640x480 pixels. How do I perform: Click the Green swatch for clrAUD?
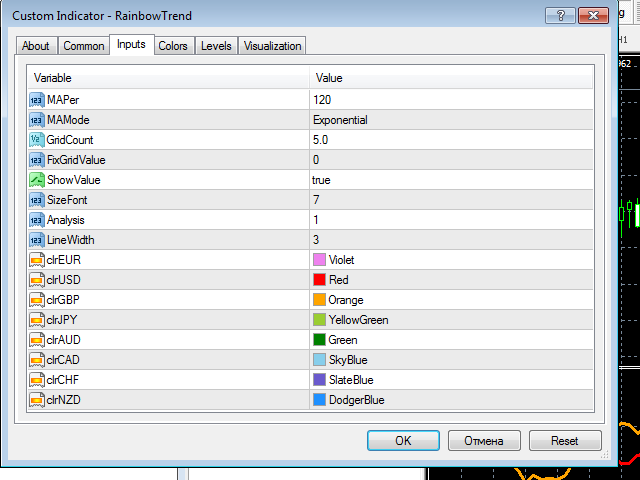tap(319, 340)
